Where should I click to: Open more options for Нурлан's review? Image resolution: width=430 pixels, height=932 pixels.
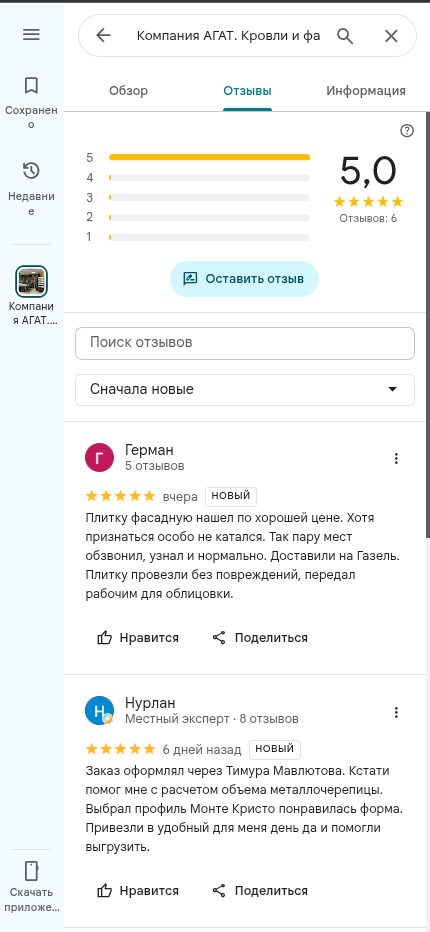[x=396, y=712]
